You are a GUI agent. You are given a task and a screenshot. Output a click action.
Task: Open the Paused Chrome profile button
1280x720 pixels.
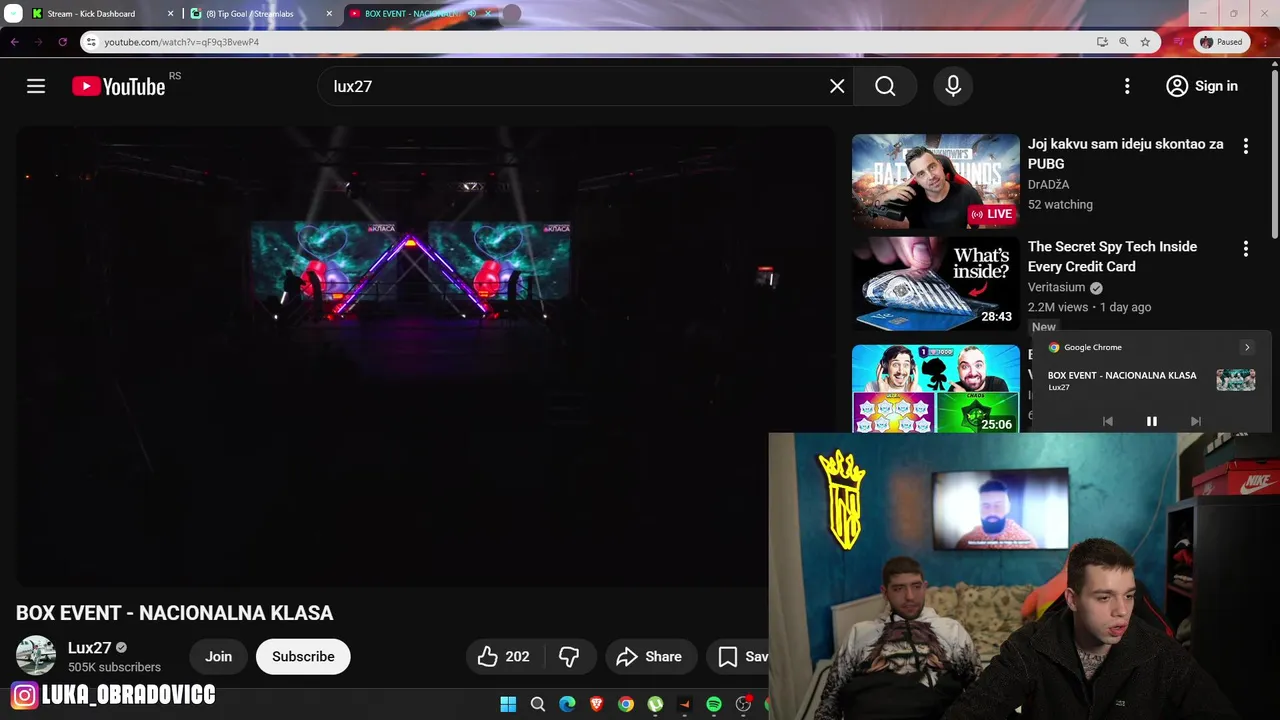click(x=1221, y=42)
